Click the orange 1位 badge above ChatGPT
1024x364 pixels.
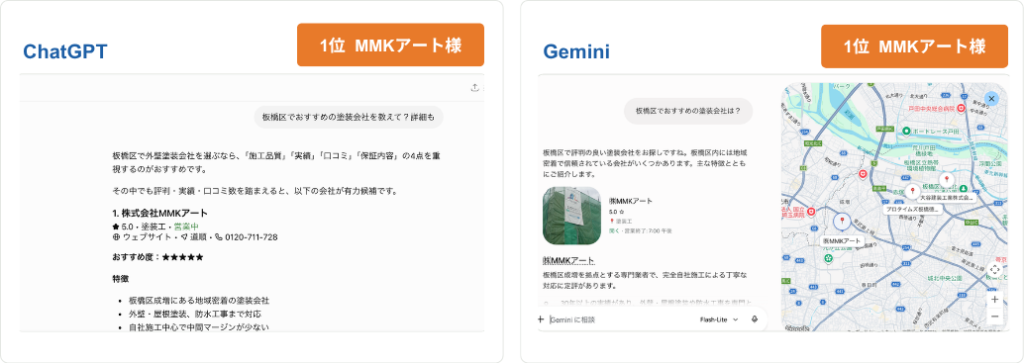(391, 45)
